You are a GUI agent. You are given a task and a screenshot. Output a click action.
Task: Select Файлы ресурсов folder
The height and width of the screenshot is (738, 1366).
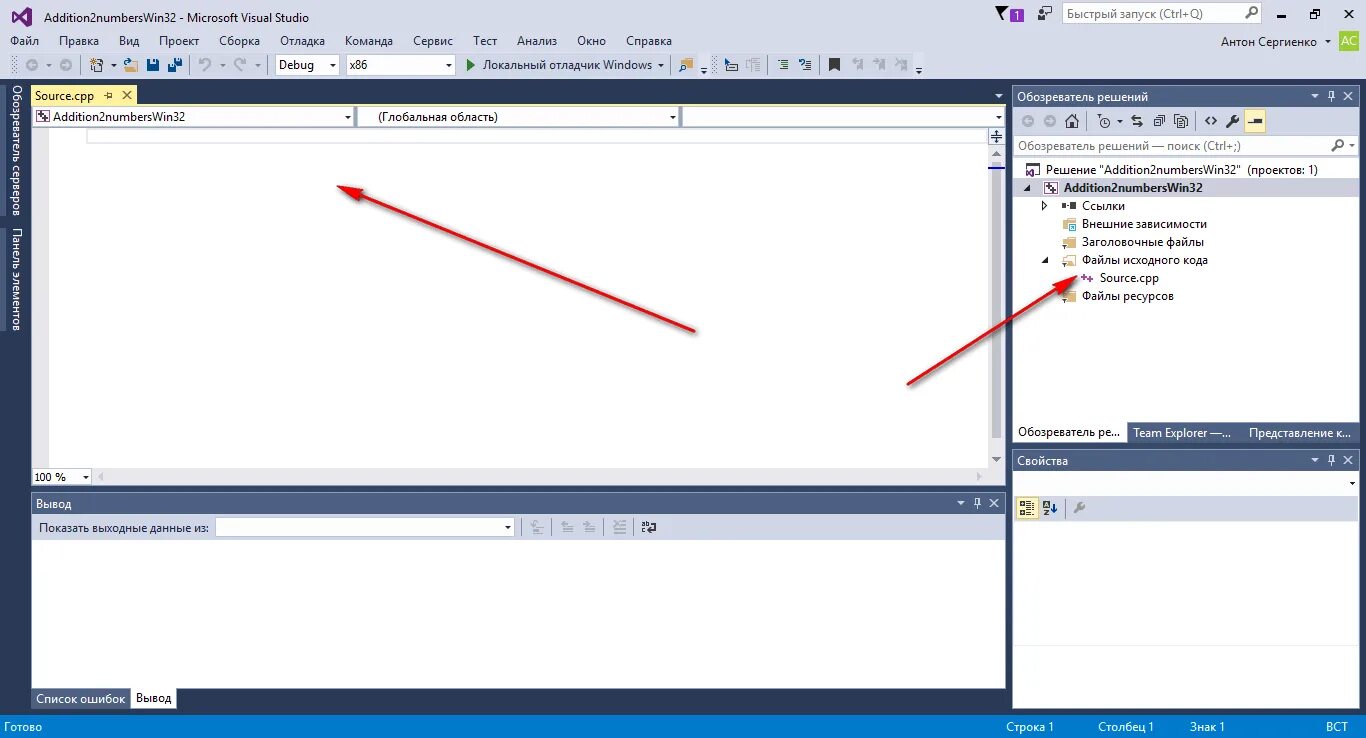[x=1127, y=296]
